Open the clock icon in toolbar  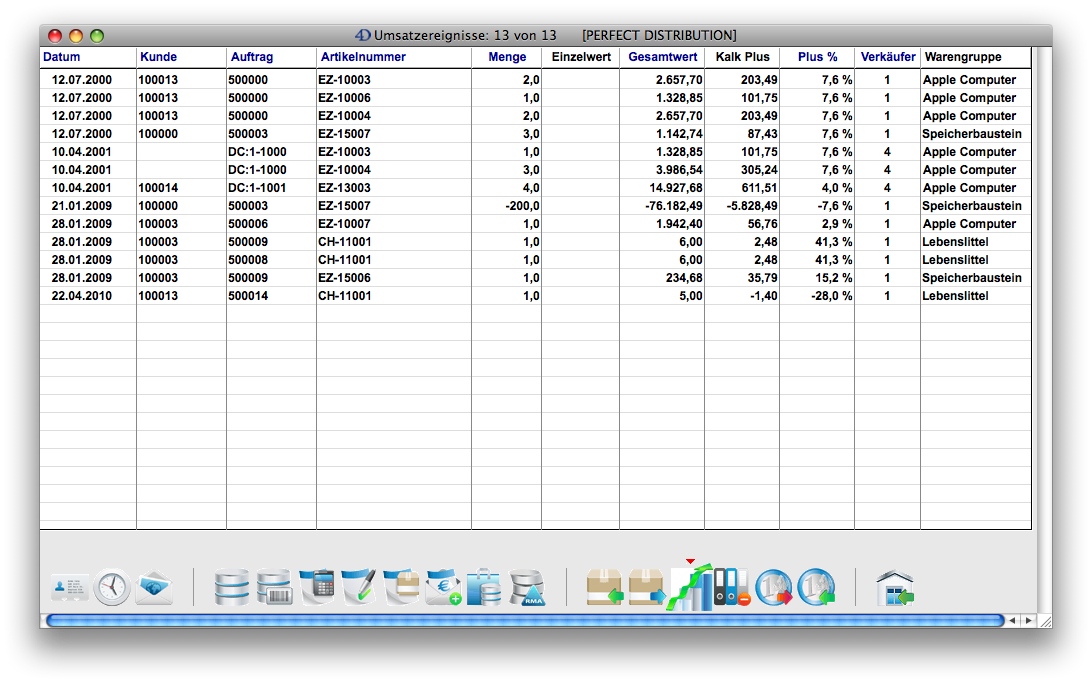click(112, 587)
